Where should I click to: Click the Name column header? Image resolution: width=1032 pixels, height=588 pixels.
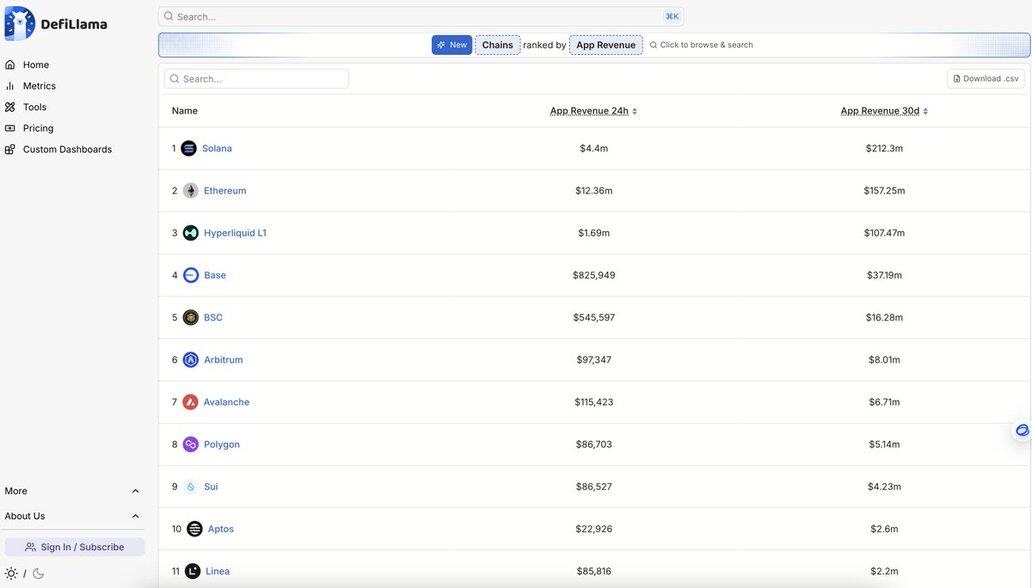184,111
